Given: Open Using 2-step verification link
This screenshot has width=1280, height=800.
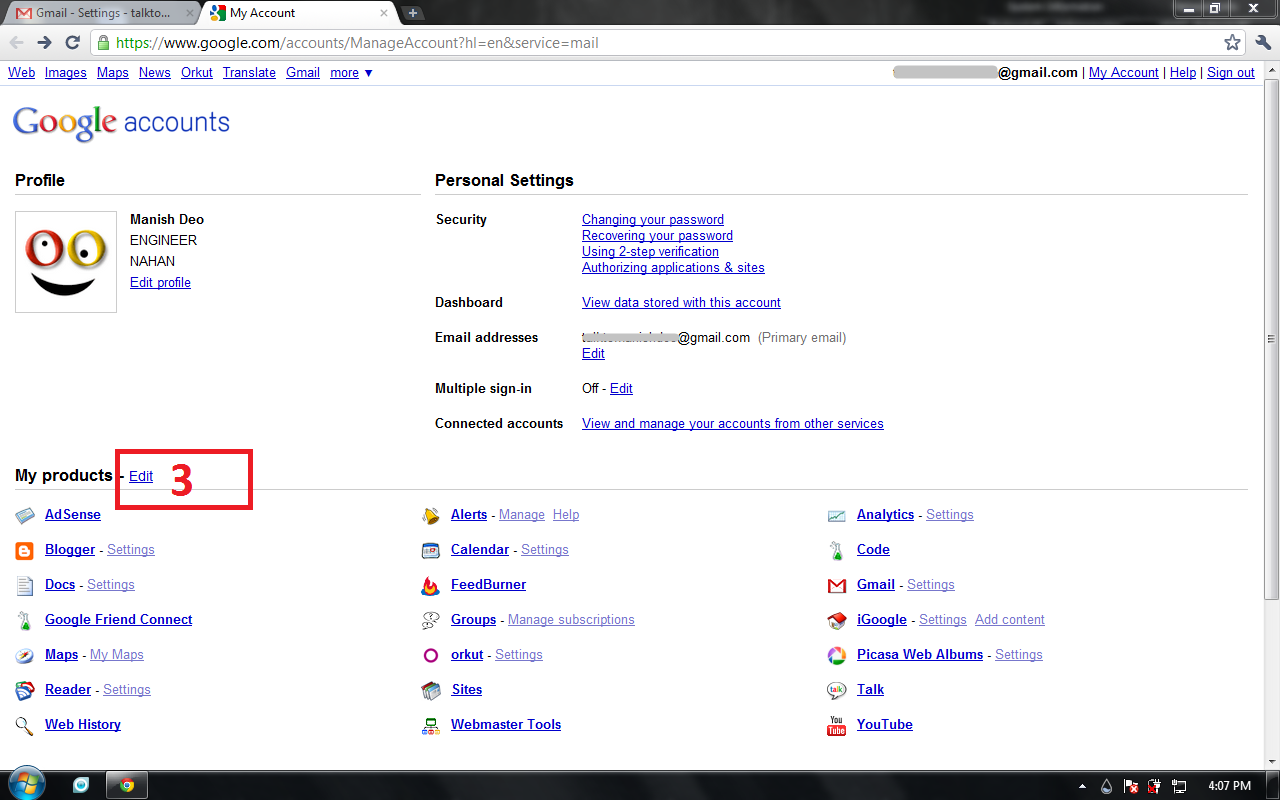Looking at the screenshot, I should [650, 252].
